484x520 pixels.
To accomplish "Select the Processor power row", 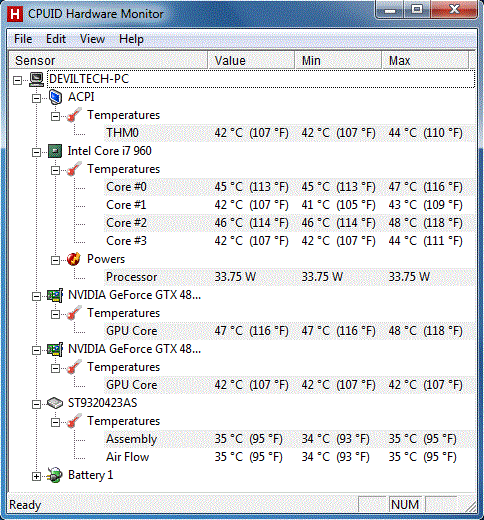I will 289,277.
